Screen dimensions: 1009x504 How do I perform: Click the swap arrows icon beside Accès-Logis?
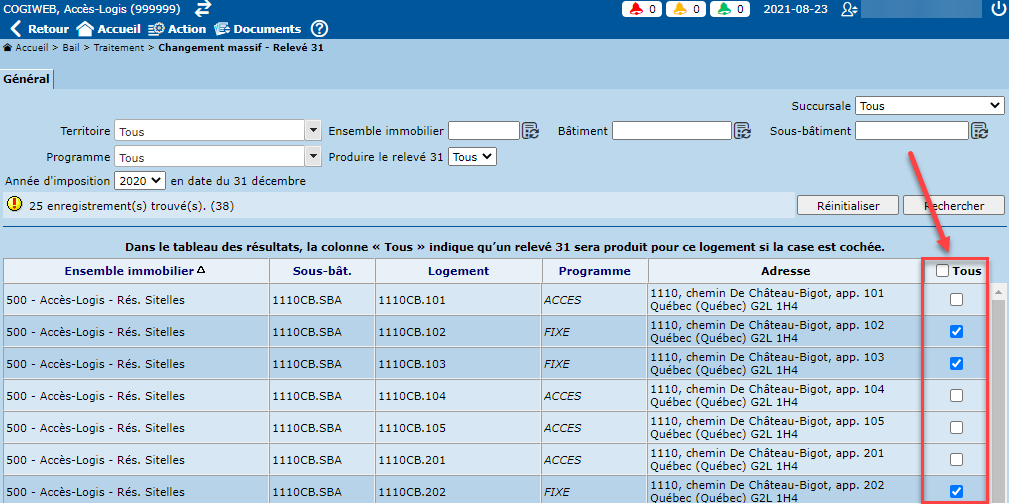[203, 9]
